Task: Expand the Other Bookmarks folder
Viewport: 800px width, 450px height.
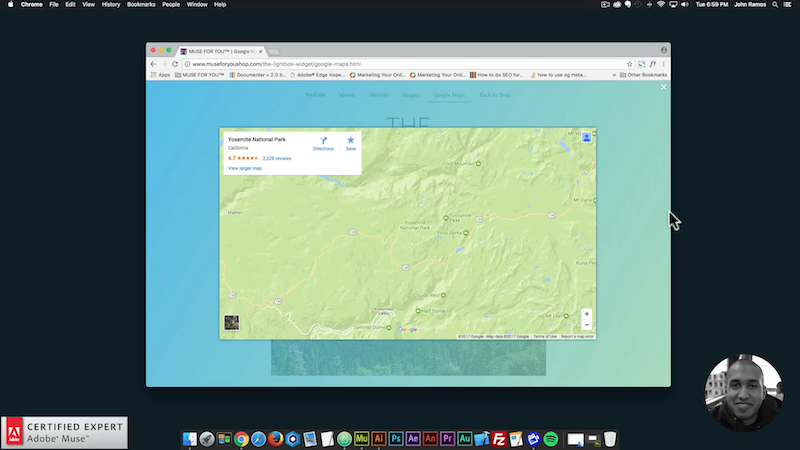Action: (x=644, y=75)
